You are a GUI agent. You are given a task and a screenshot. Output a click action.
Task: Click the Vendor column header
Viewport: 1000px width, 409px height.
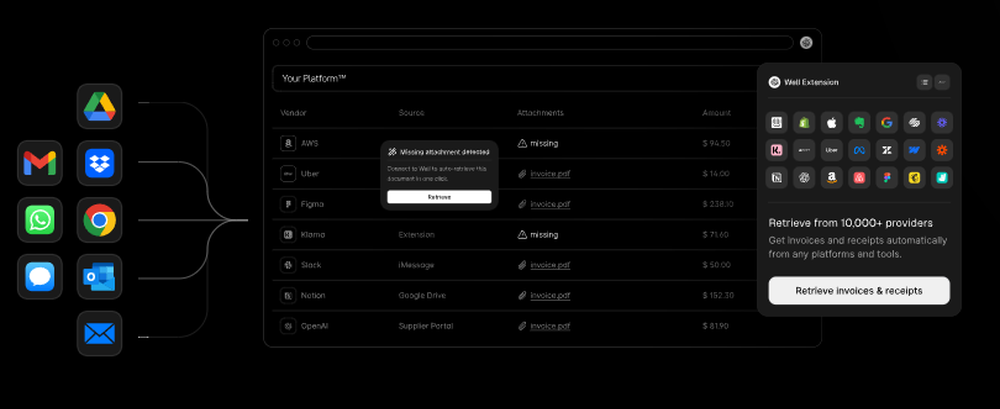[x=293, y=113]
